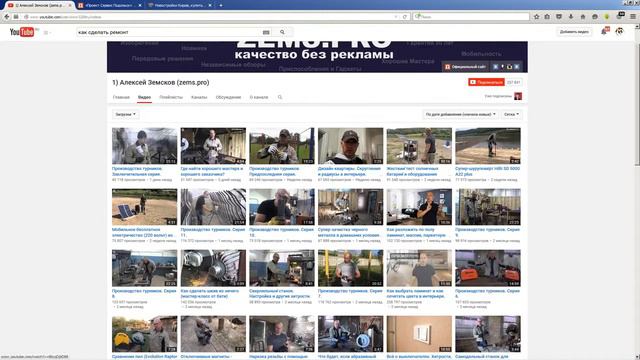Click the thumbnail above Супер зачистка черного металла
Viewport: 640px width, 360px height.
click(350, 207)
